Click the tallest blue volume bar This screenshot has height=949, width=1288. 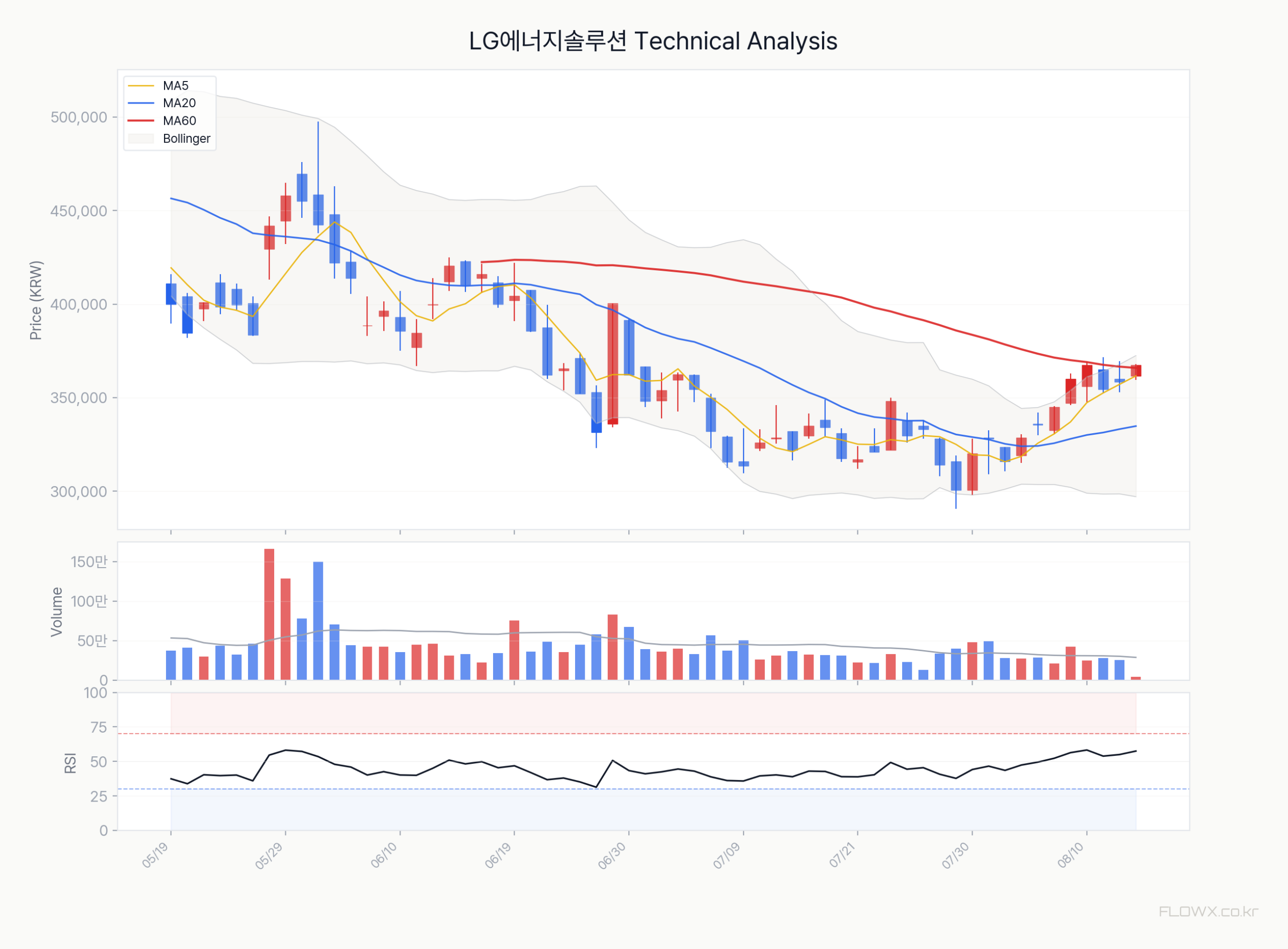click(x=318, y=621)
